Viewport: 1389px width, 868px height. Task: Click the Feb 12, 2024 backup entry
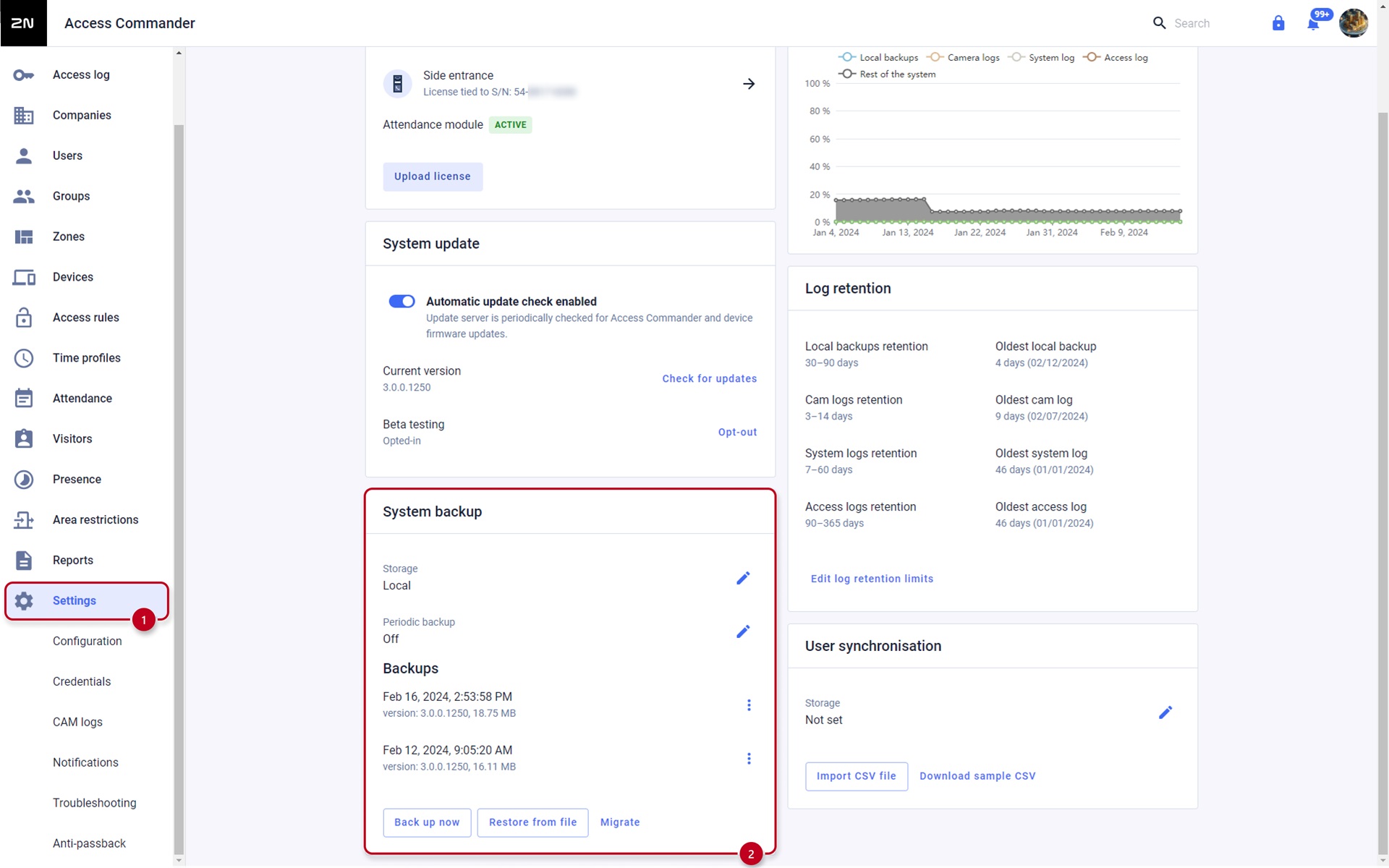pos(449,759)
